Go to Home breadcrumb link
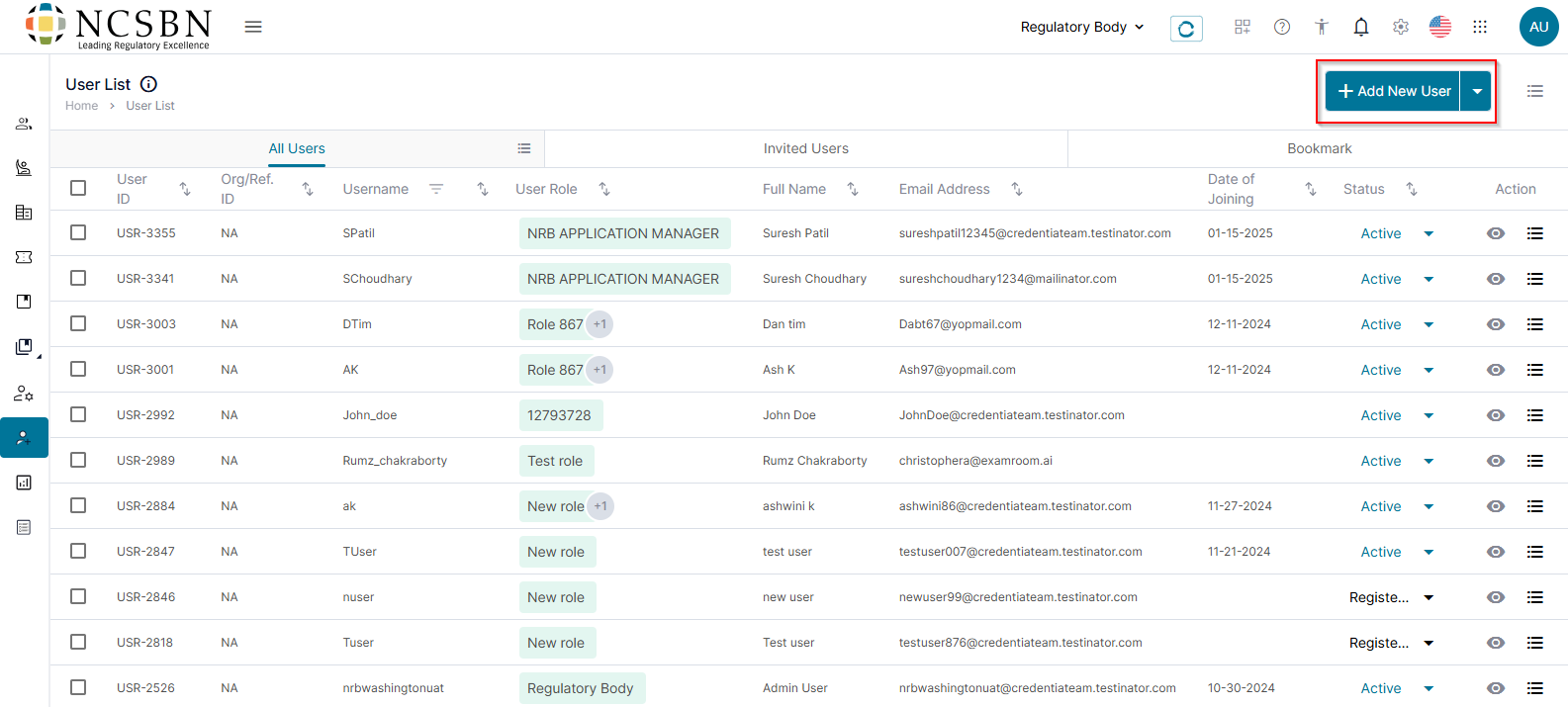Viewport: 1568px width, 707px height. 81,106
